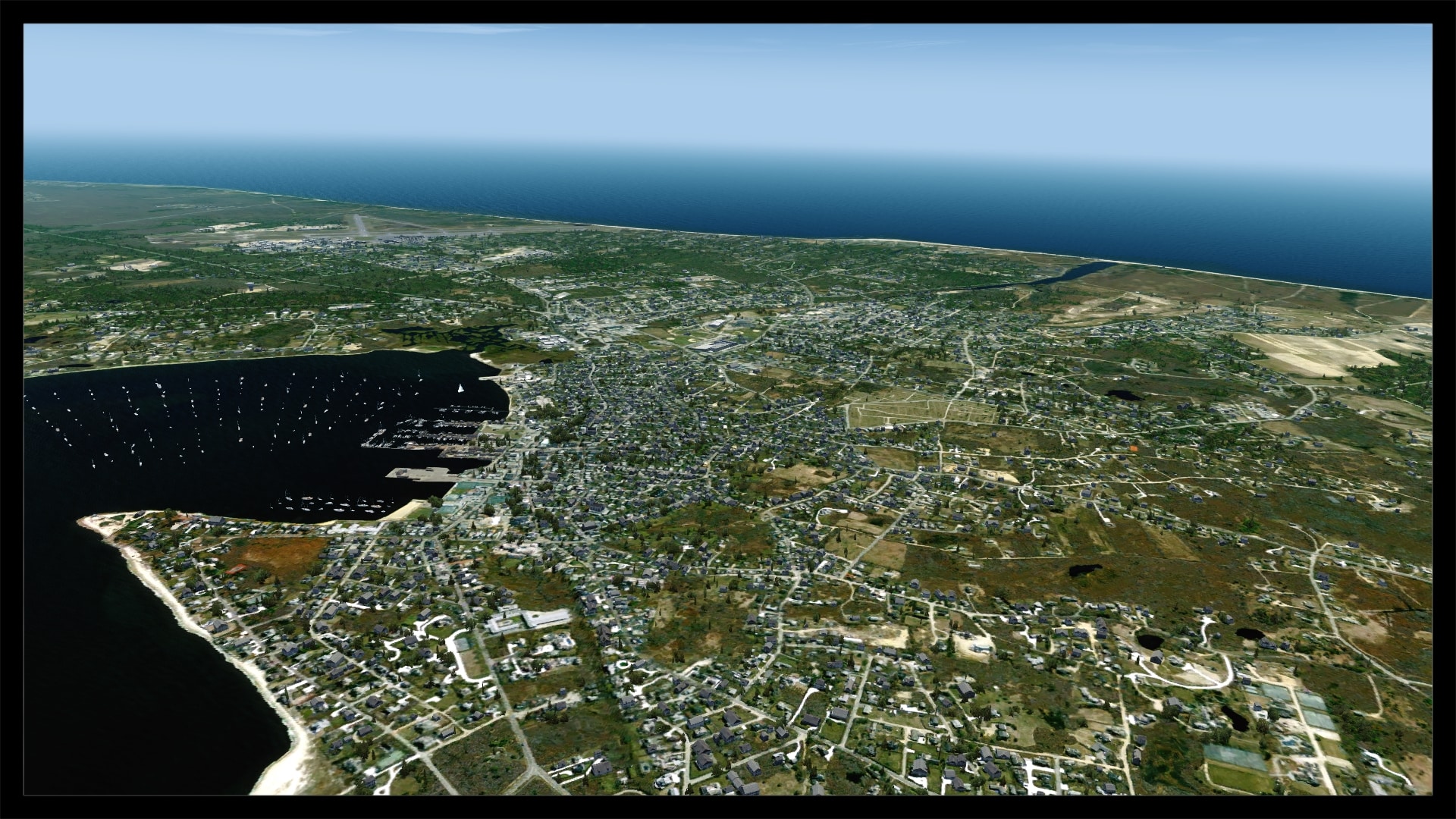This screenshot has width=1456, height=819.
Task: Click the small dark pond in moorland
Action: coord(1084,569)
